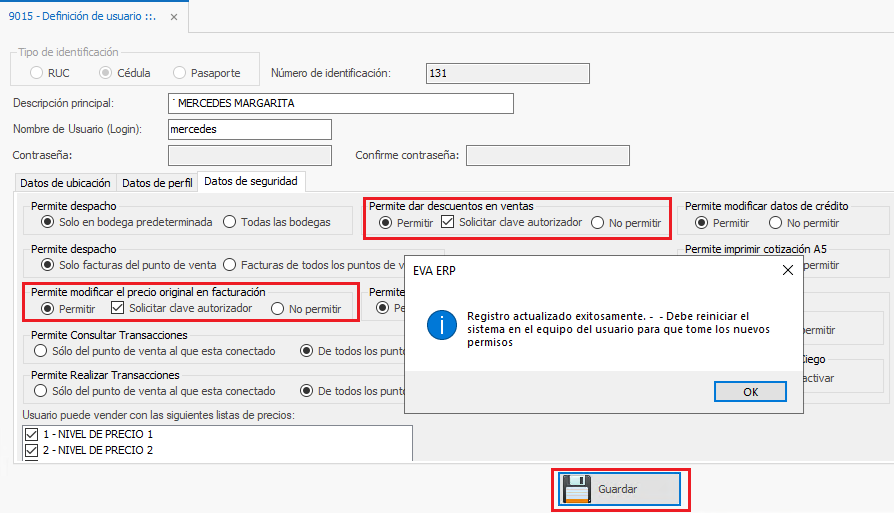Select Todas las bodegas radio option

click(x=229, y=222)
